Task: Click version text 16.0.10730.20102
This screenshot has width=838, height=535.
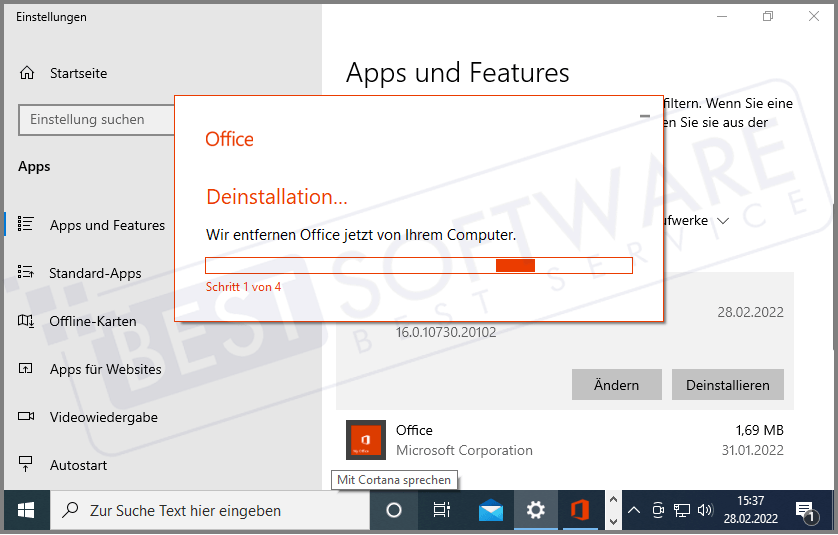Action: click(x=446, y=332)
